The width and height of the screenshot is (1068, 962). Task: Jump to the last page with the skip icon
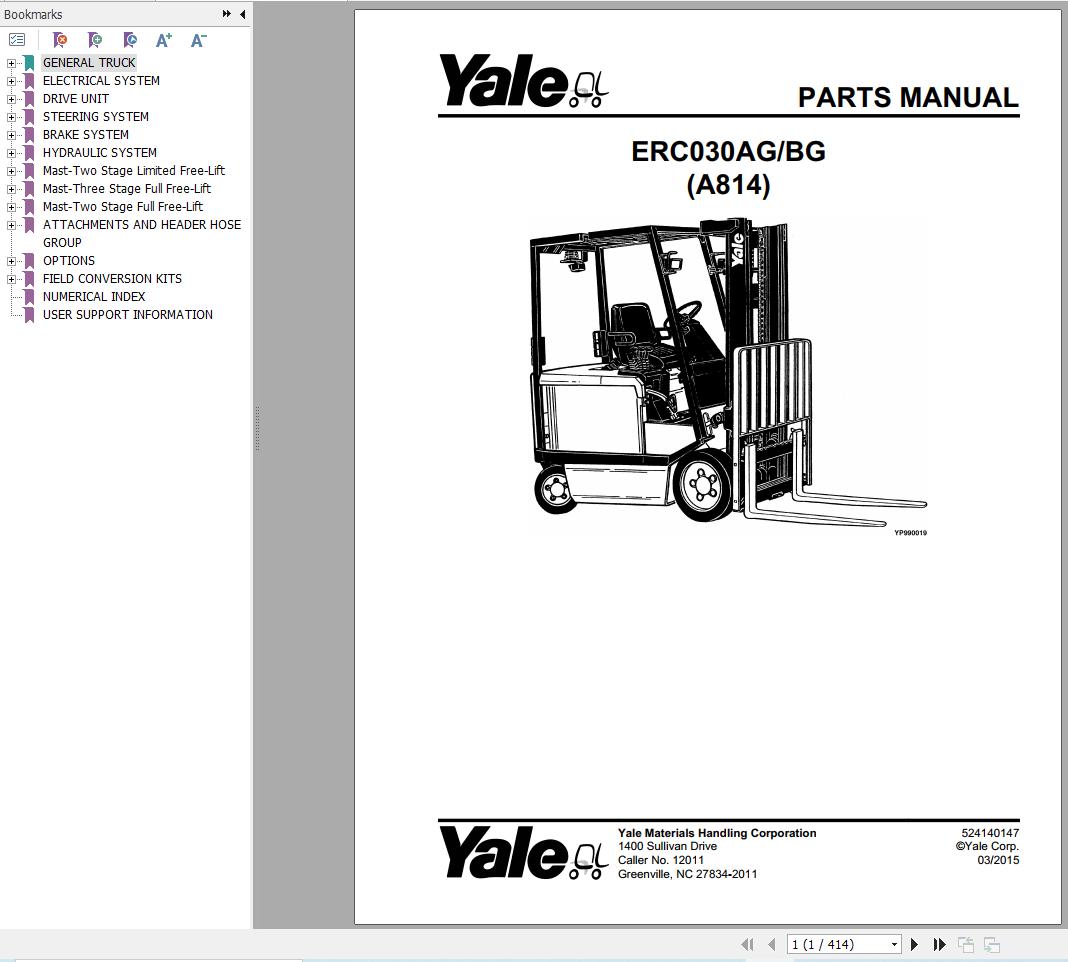pos(939,944)
